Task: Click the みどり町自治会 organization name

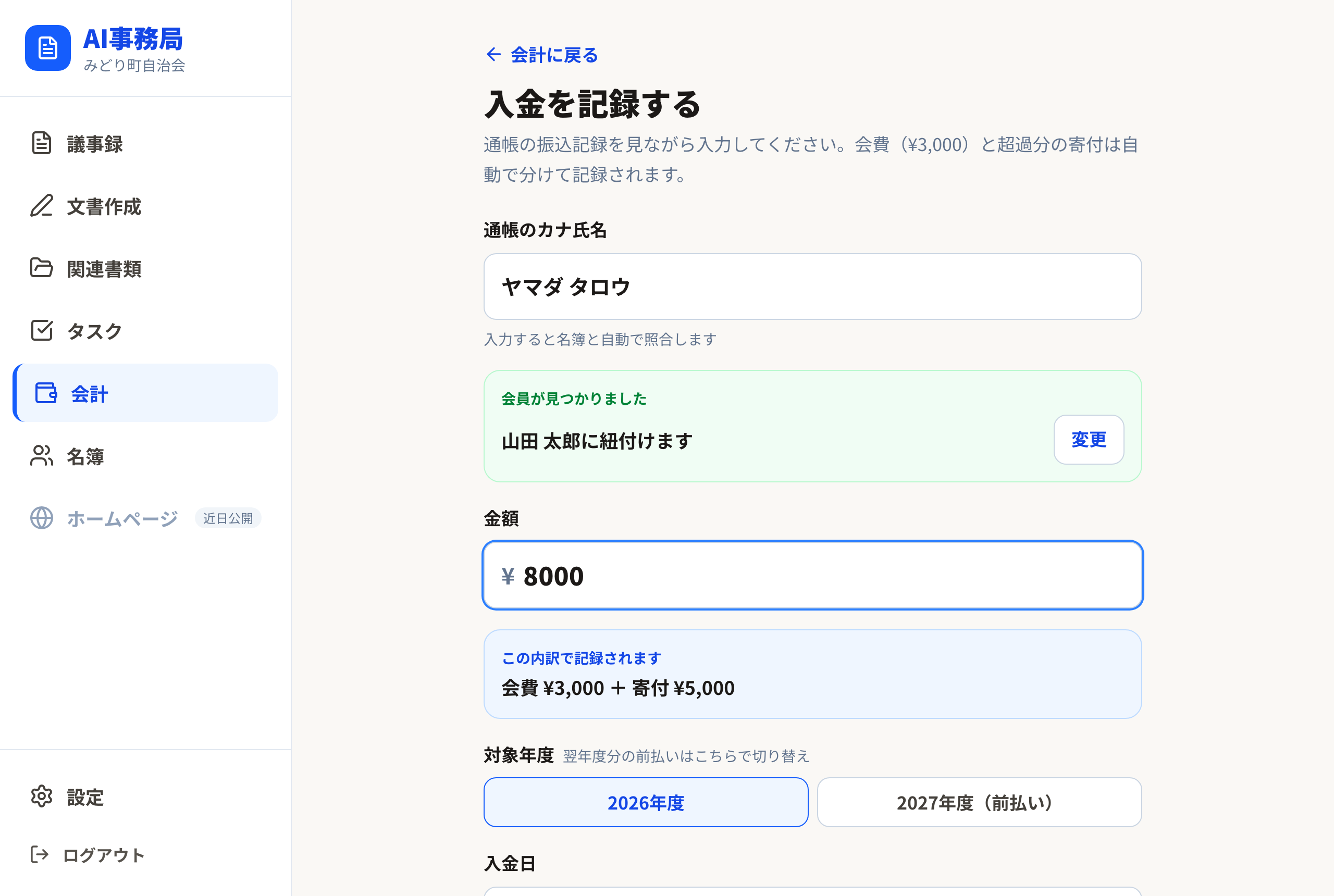Action: (134, 65)
